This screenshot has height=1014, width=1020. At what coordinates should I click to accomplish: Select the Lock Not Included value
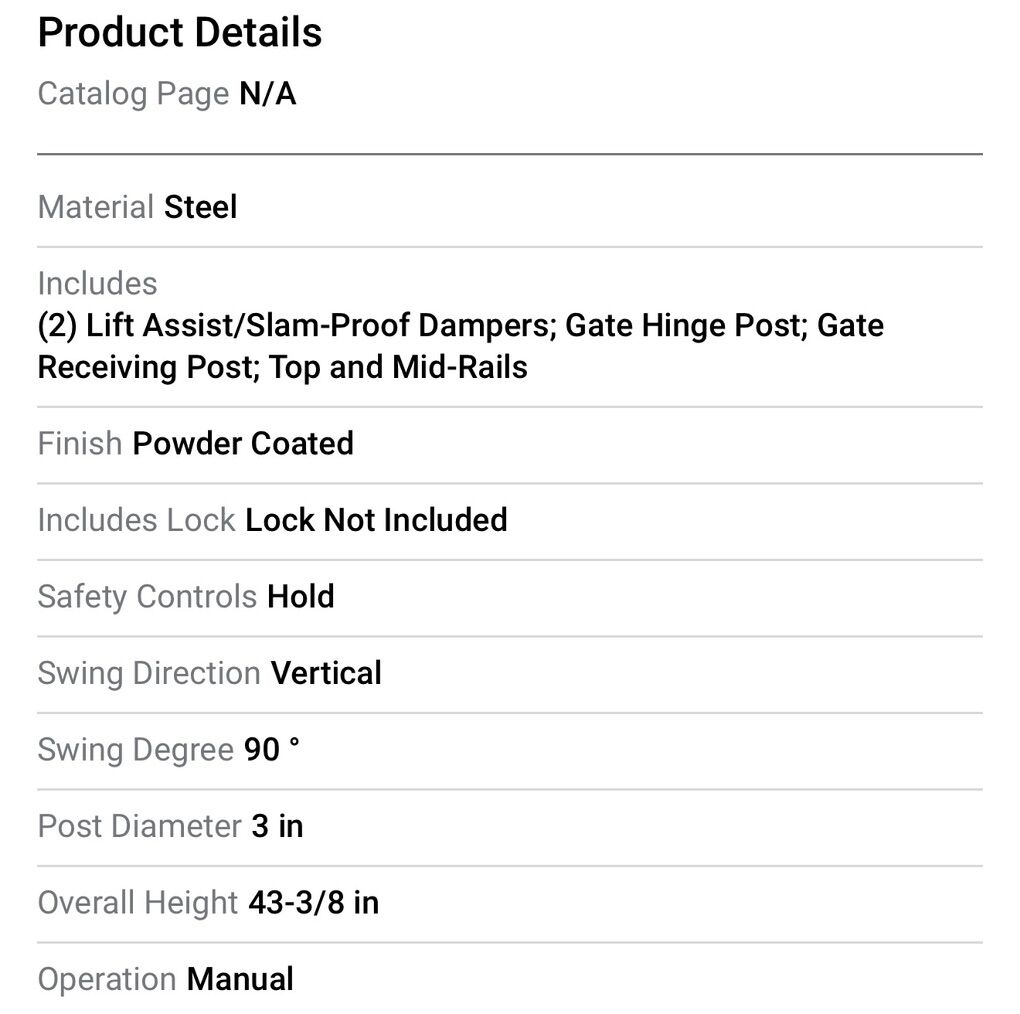376,520
